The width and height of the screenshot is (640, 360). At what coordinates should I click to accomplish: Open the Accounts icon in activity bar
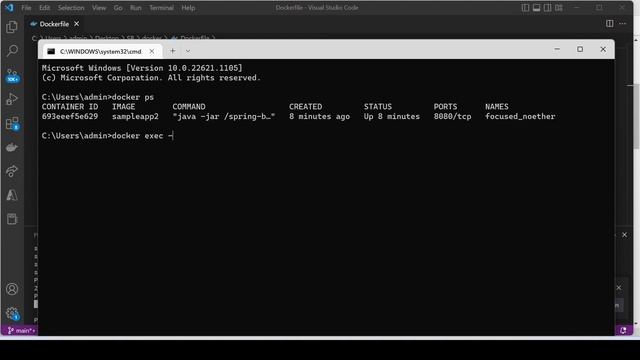pos(12,289)
